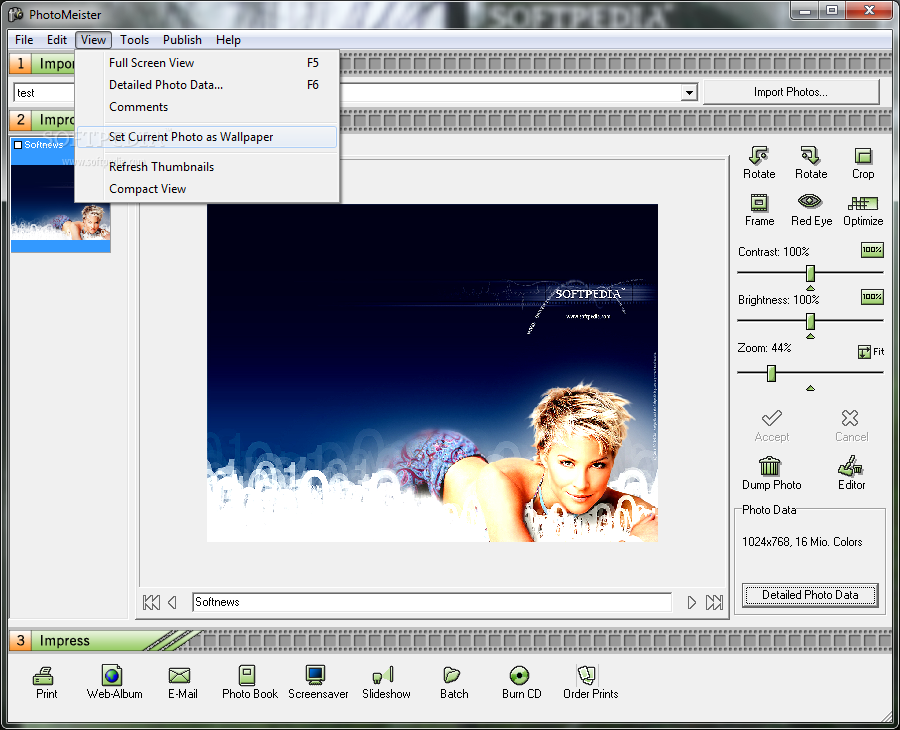
Task: Switch to Compact View
Action: [x=207, y=189]
